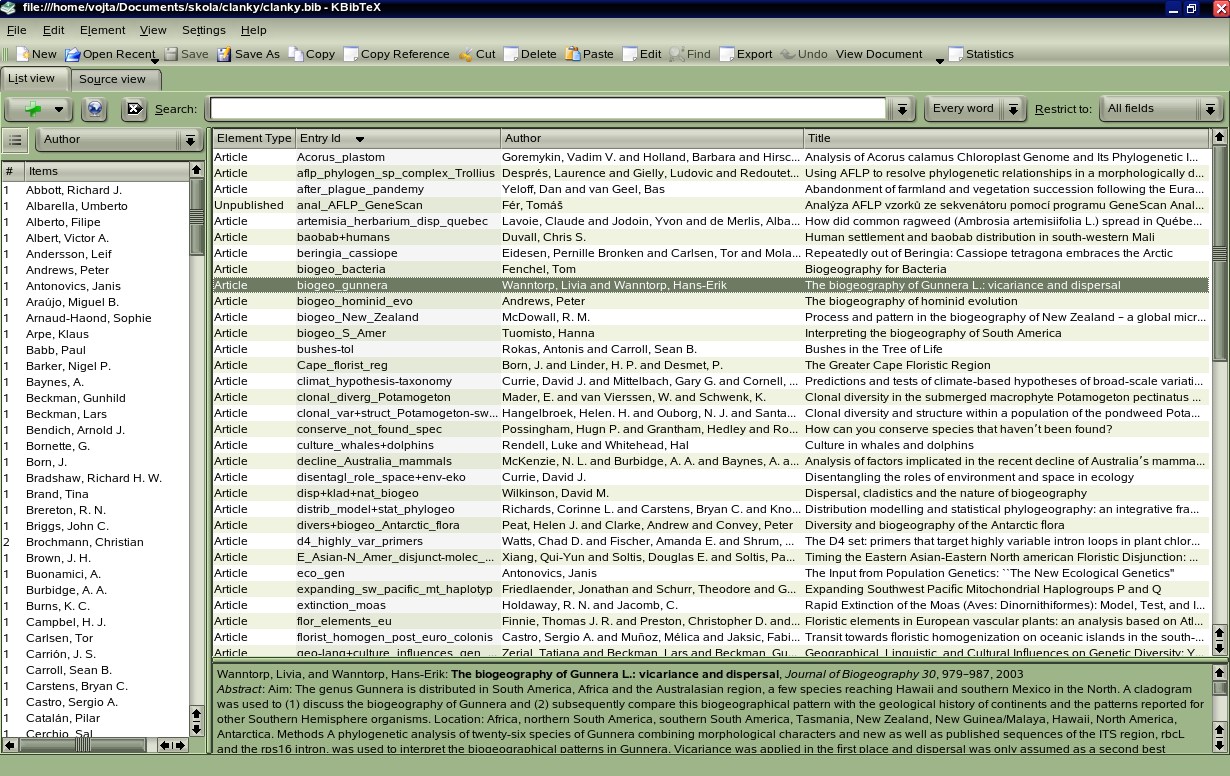
Task: Open the All fields restrict combo box
Action: coord(1161,109)
